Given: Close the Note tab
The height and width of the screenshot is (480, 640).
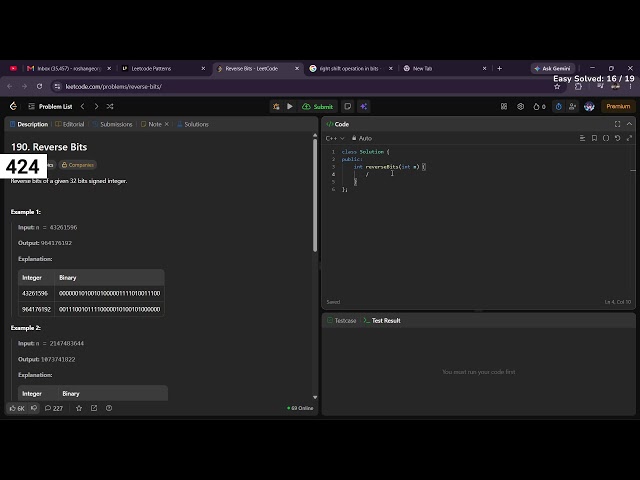Looking at the screenshot, I should [x=167, y=124].
